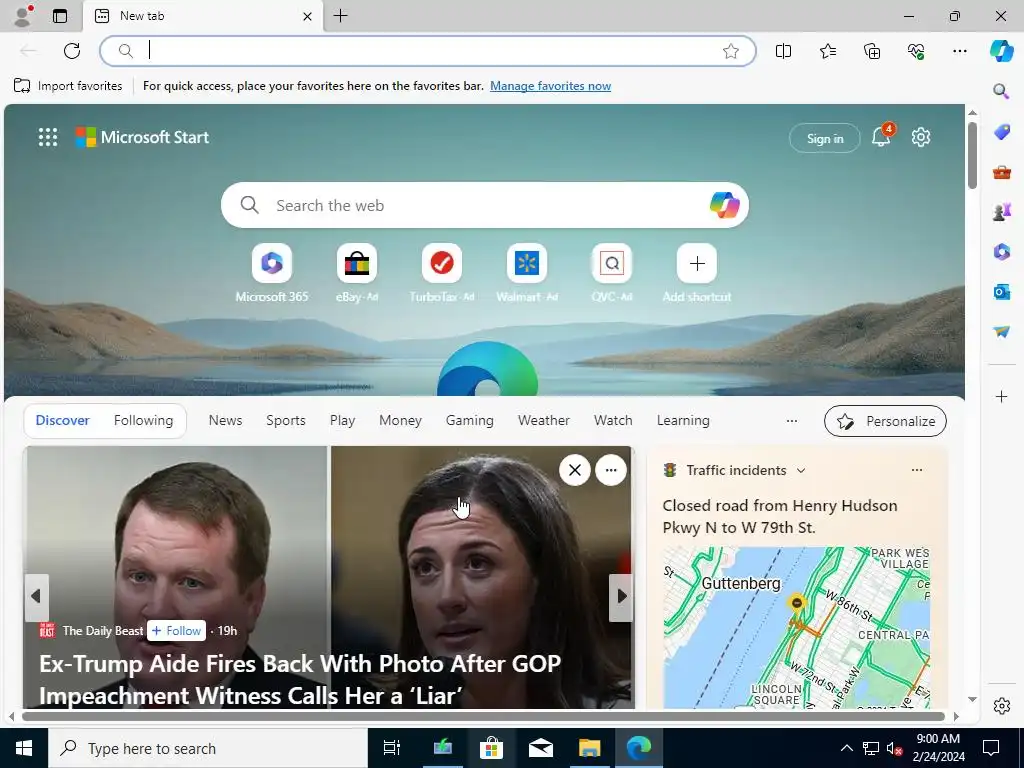The width and height of the screenshot is (1024, 768).
Task: Open sidebar Search tool
Action: pos(1001,91)
